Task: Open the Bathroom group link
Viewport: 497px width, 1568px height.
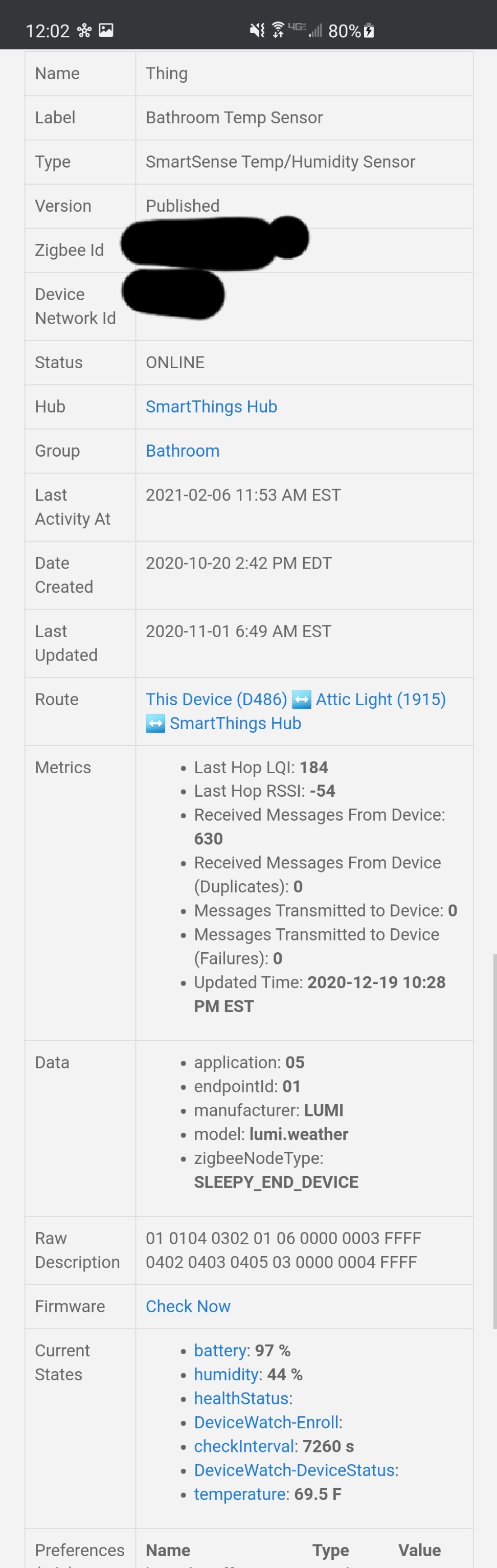Action: pyautogui.click(x=183, y=451)
